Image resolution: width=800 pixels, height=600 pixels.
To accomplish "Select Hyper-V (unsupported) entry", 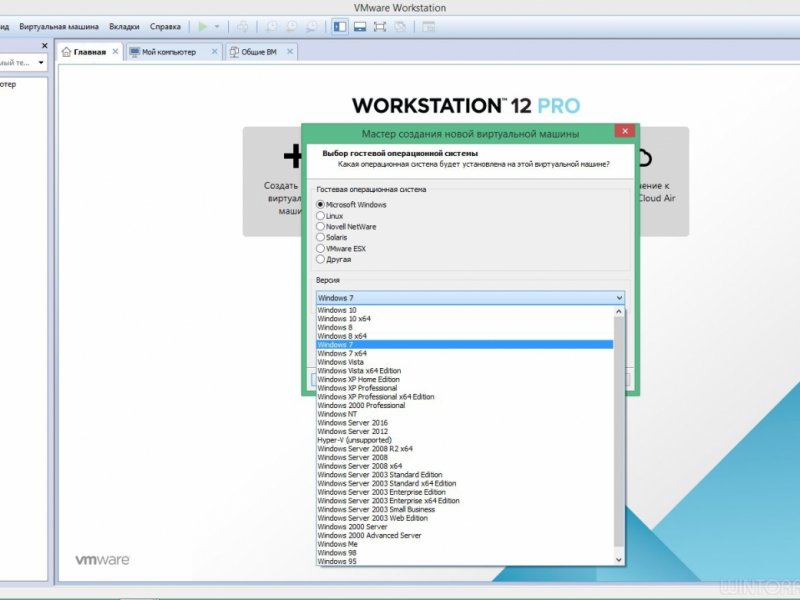I will click(465, 440).
